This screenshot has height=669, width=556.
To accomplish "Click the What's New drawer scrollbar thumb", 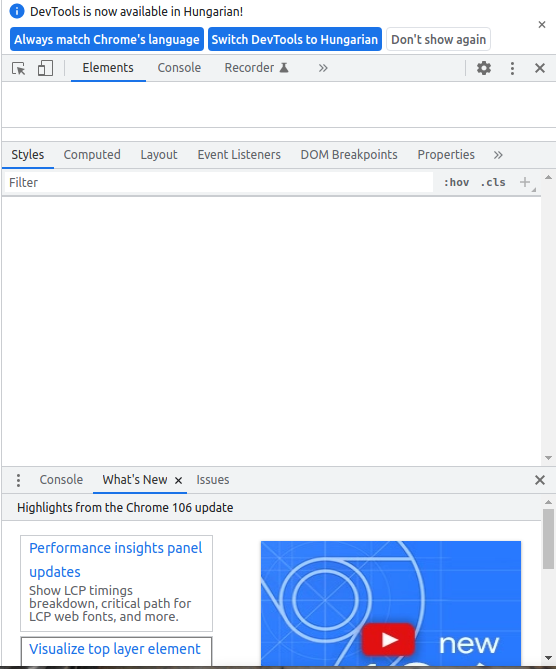I will tap(548, 539).
